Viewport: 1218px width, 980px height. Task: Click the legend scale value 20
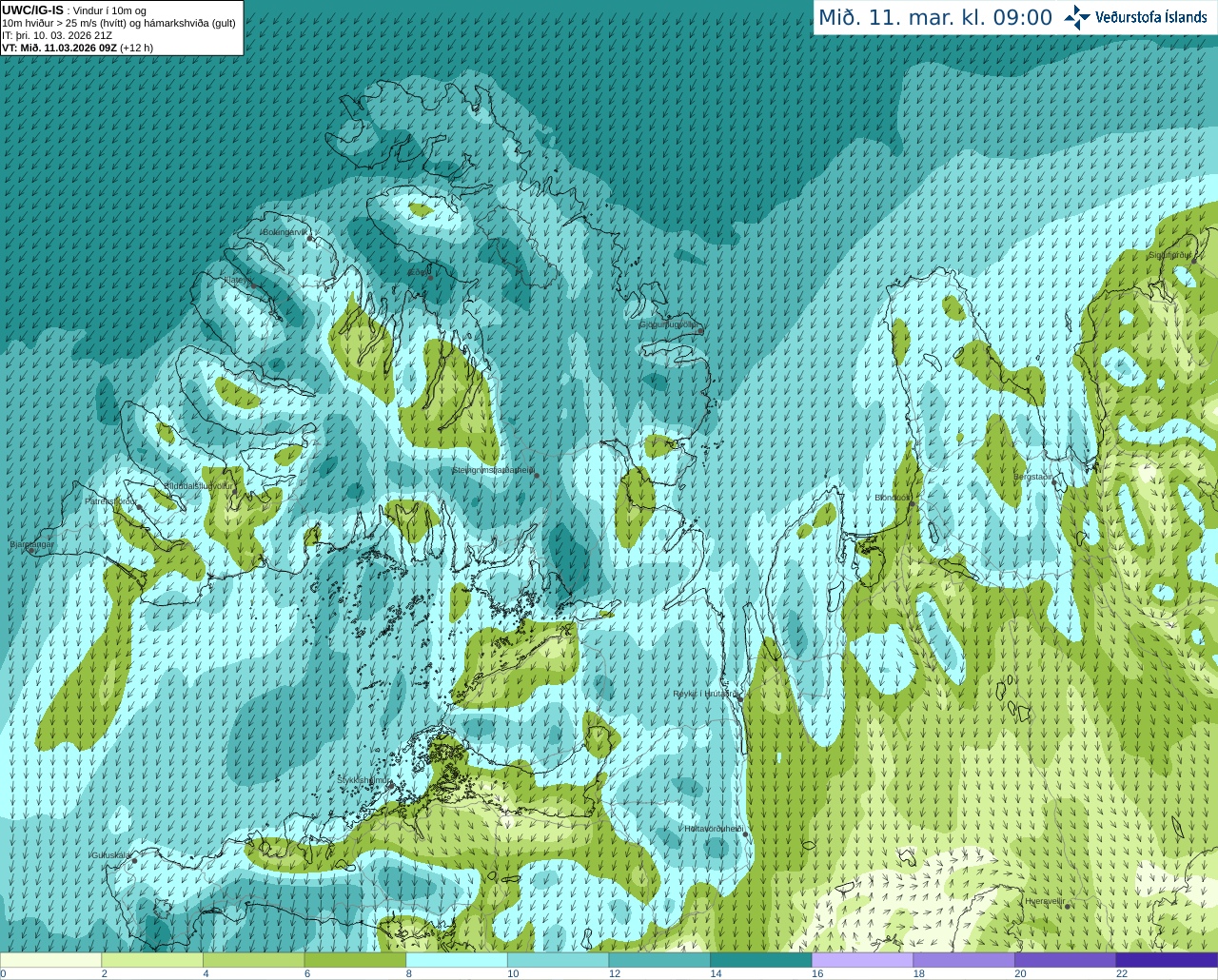pyautogui.click(x=1020, y=973)
